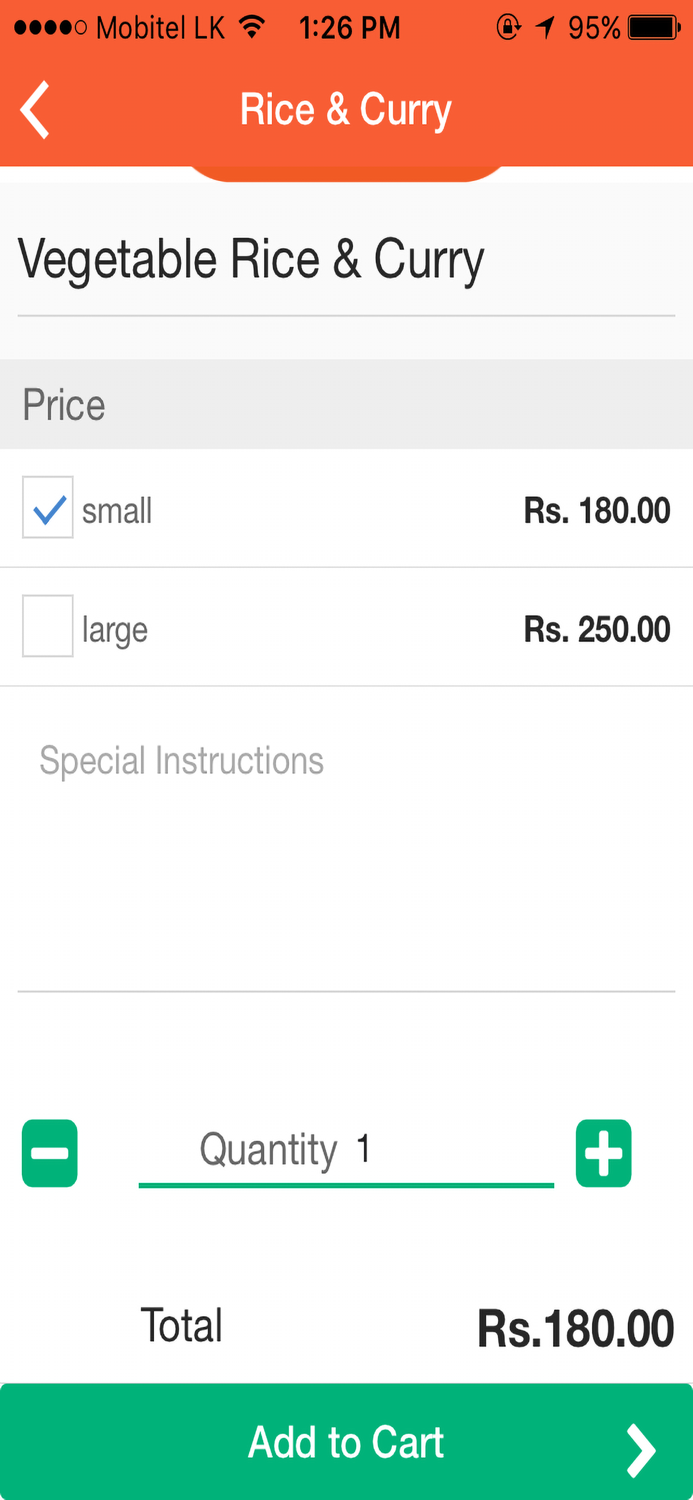Image resolution: width=693 pixels, height=1500 pixels.
Task: Tap the Add to Cart button
Action: coord(345,1441)
